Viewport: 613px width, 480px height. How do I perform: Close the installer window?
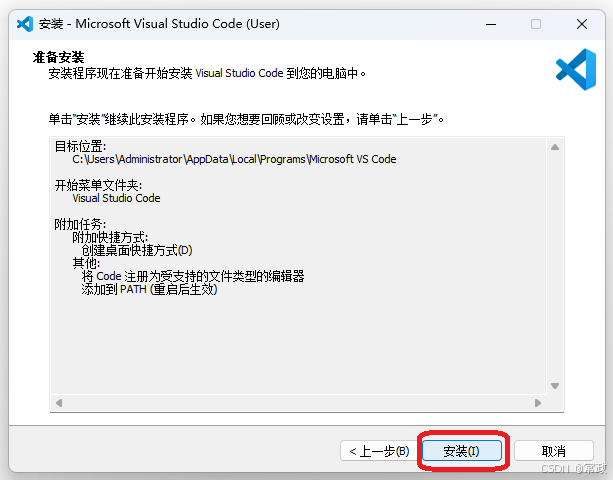click(582, 24)
